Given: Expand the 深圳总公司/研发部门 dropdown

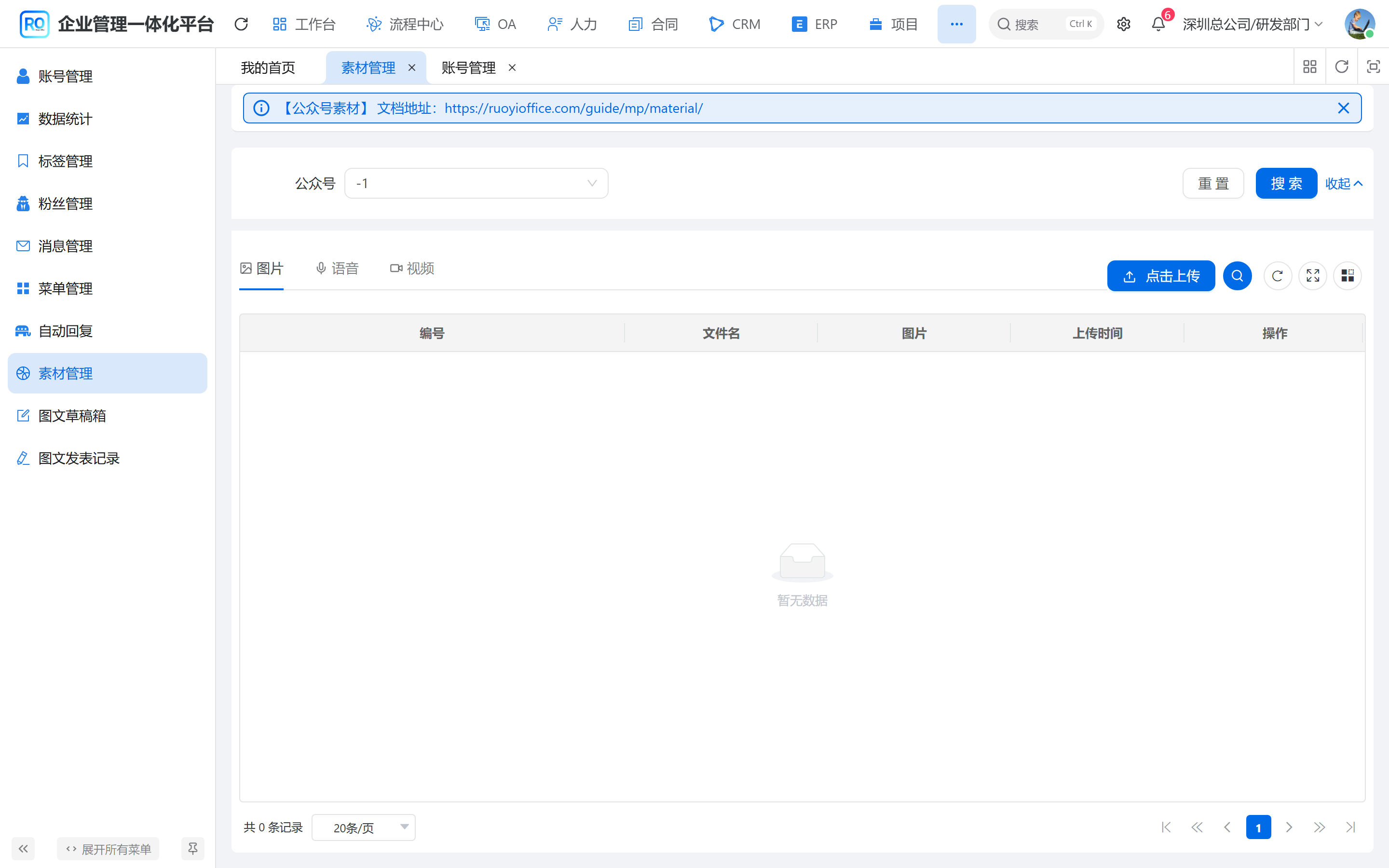Looking at the screenshot, I should 1253,24.
